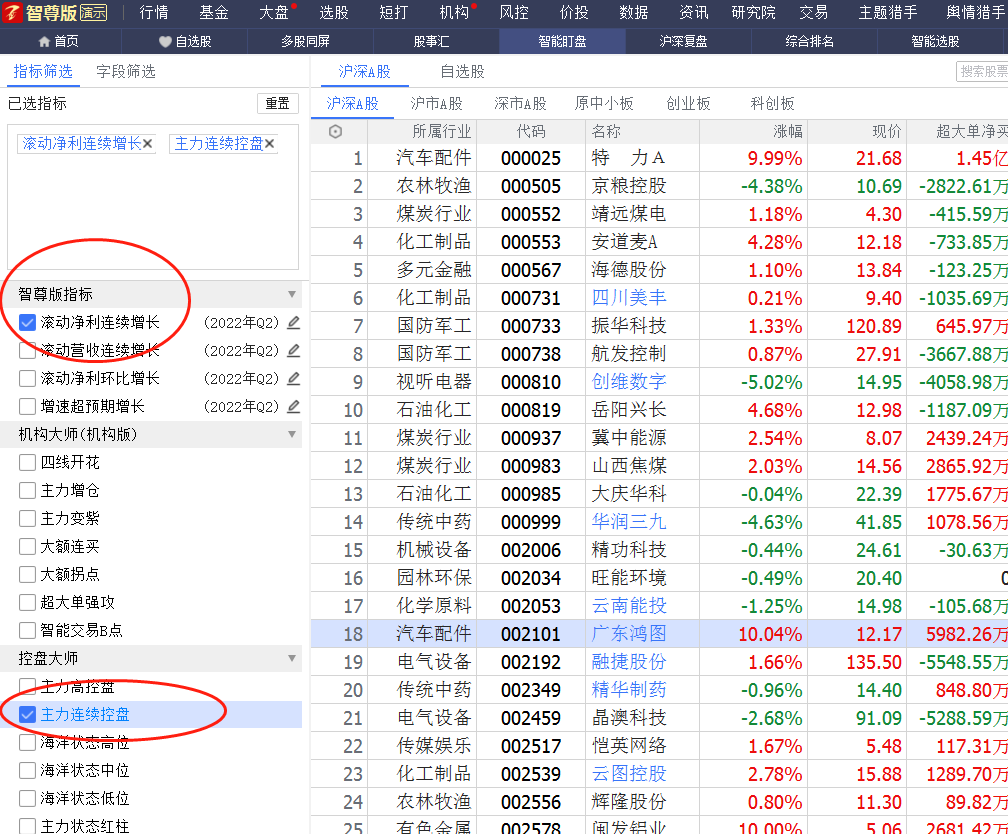This screenshot has height=834, width=1008.
Task: Sort by the 所属行业 column header
Action: tap(442, 132)
